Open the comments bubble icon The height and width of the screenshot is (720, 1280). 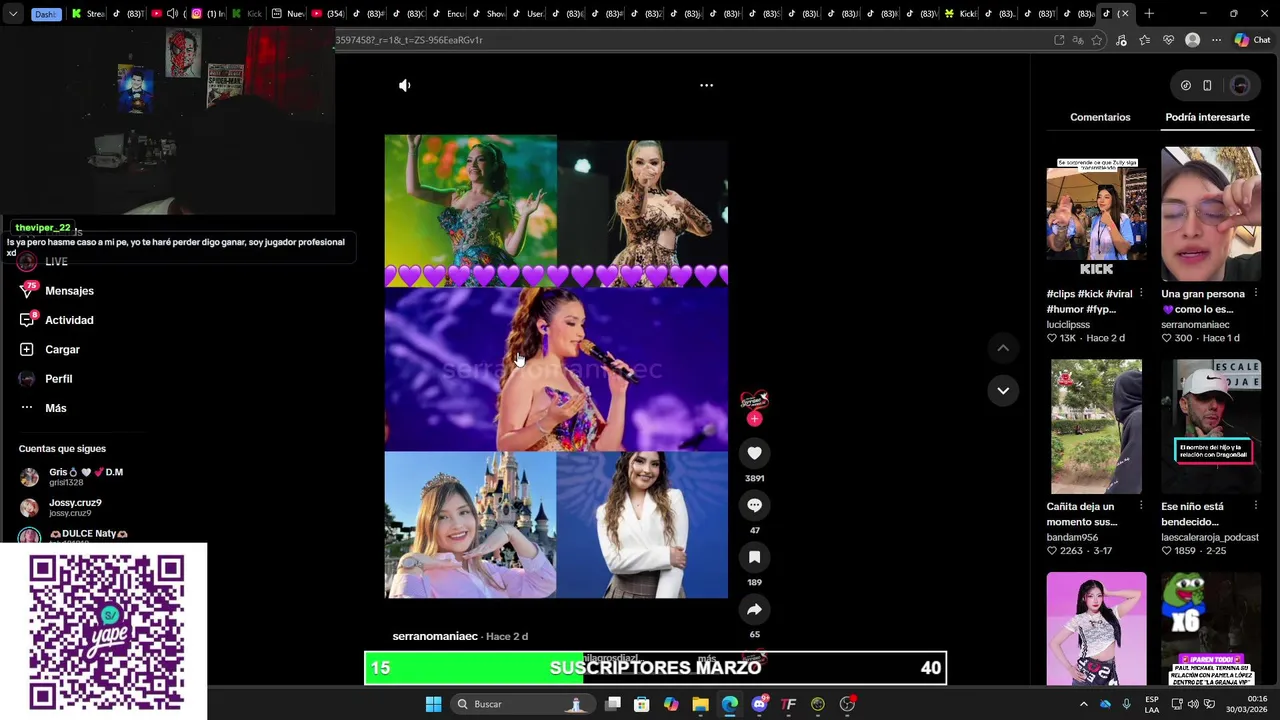[754, 505]
